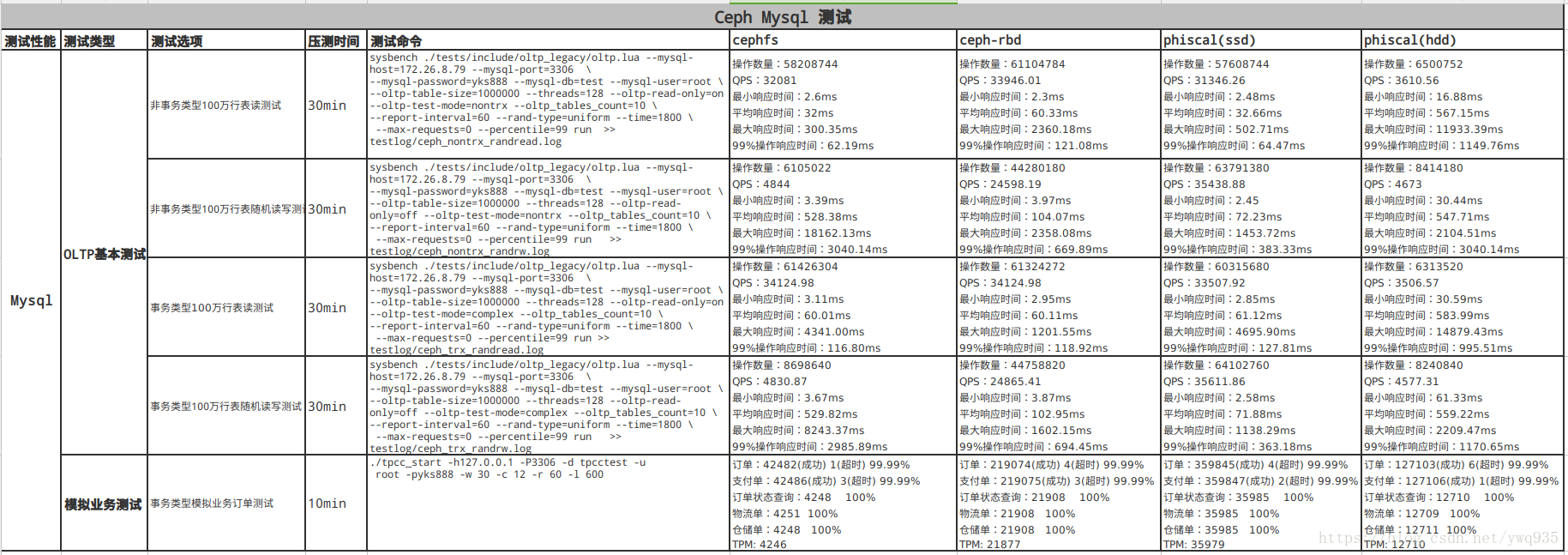Click the 测试性能 column header

point(31,41)
